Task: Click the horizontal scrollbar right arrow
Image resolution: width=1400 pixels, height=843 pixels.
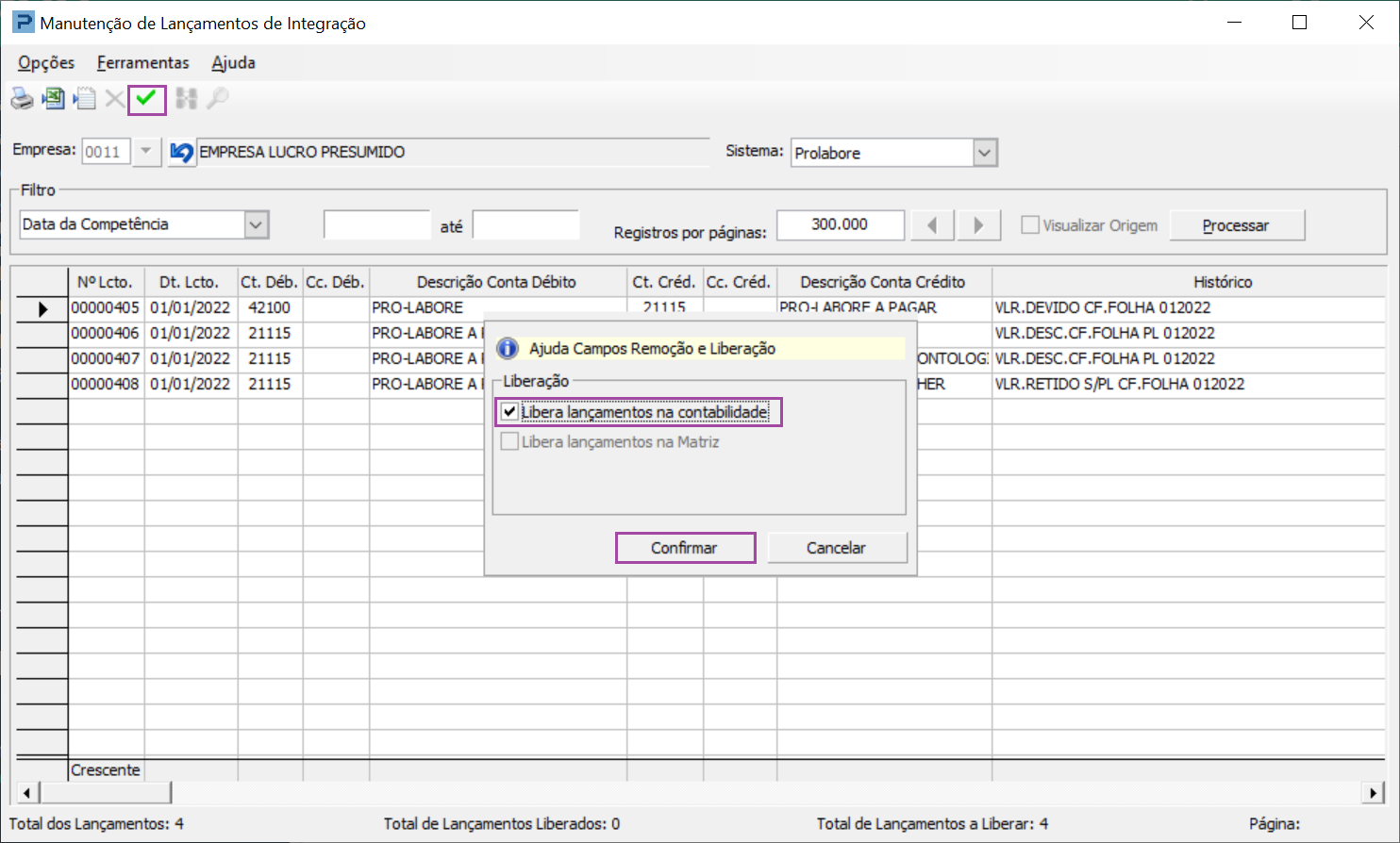Action: 1375,793
